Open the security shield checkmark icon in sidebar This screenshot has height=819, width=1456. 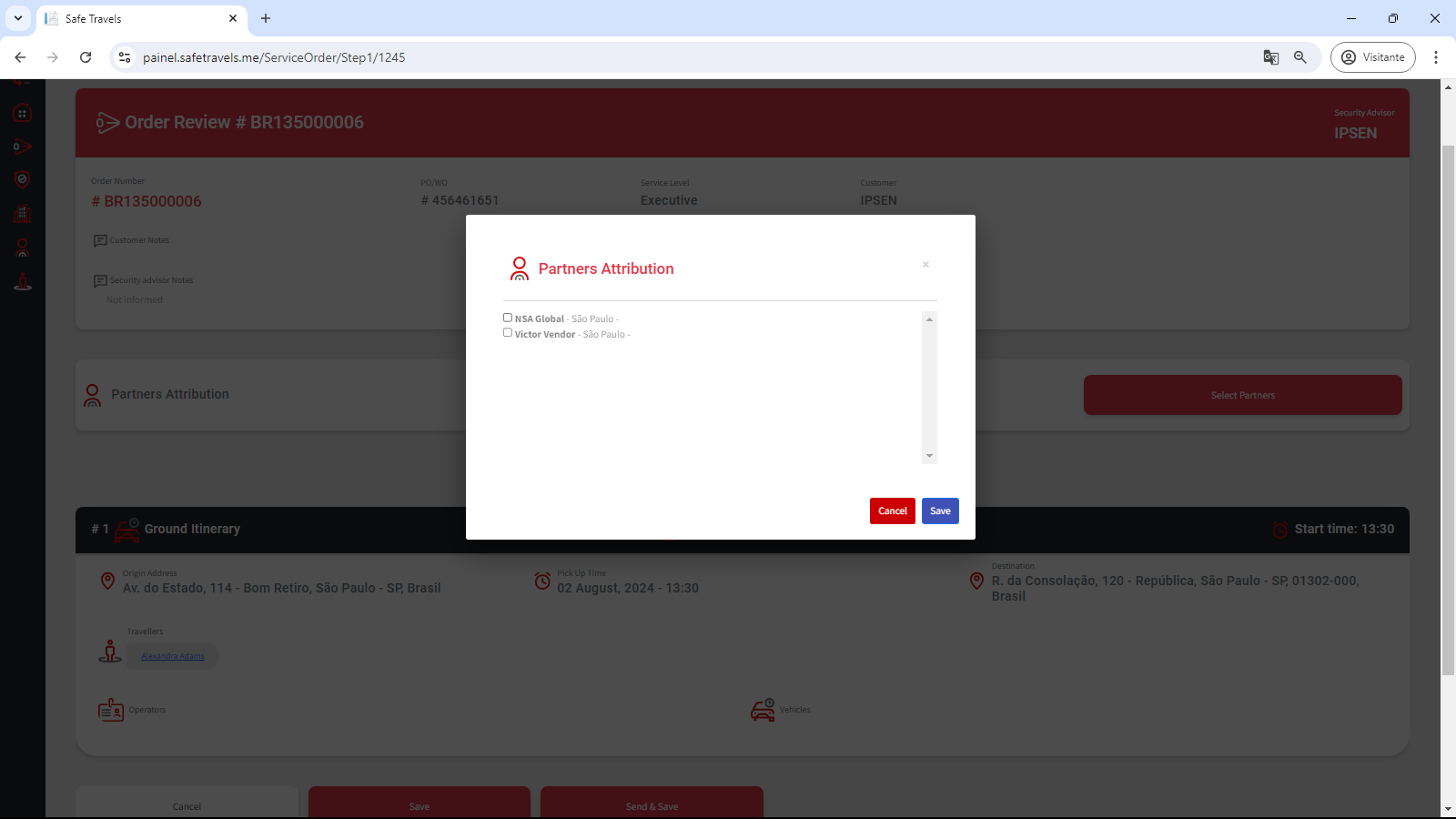pyautogui.click(x=23, y=179)
